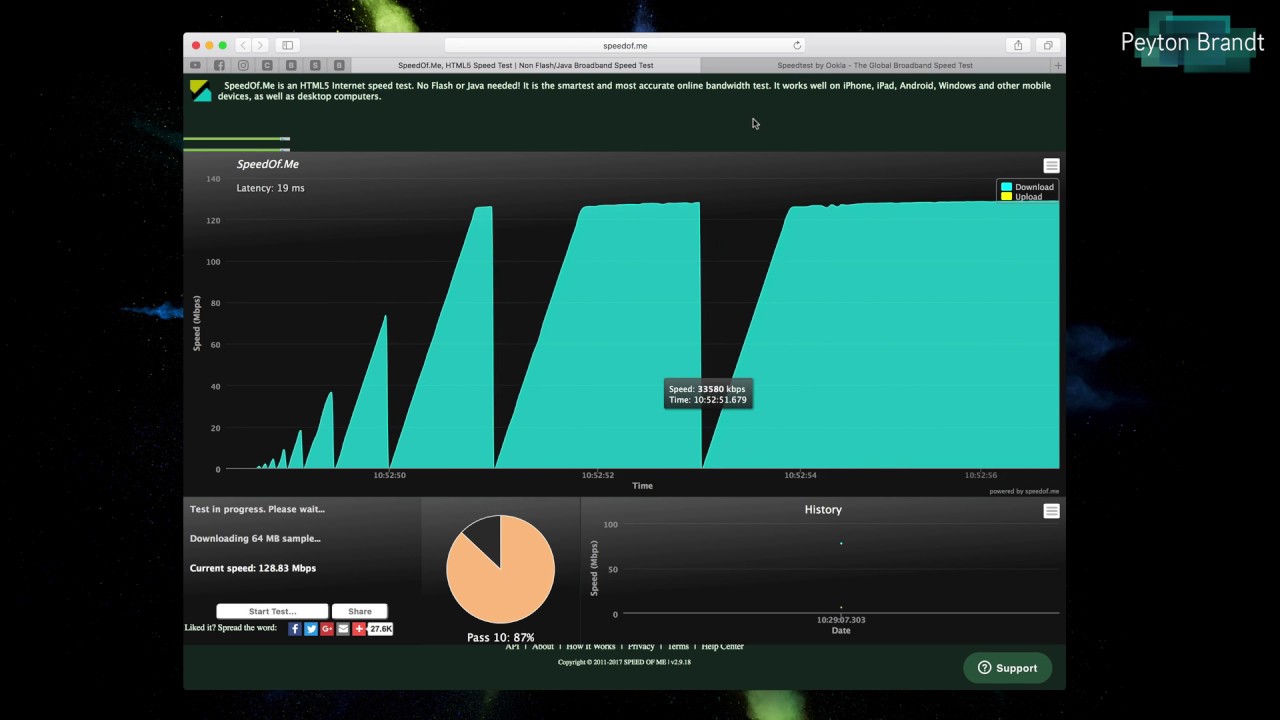Image resolution: width=1280 pixels, height=720 pixels.
Task: Show all tabs overview icon
Action: point(1048,45)
